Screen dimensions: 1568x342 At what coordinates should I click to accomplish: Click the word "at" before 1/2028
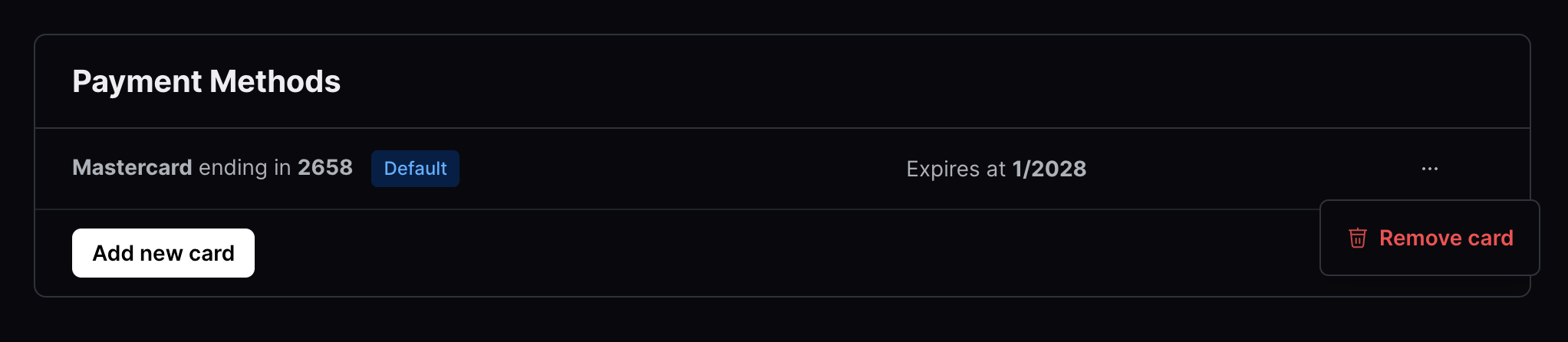pyautogui.click(x=996, y=169)
